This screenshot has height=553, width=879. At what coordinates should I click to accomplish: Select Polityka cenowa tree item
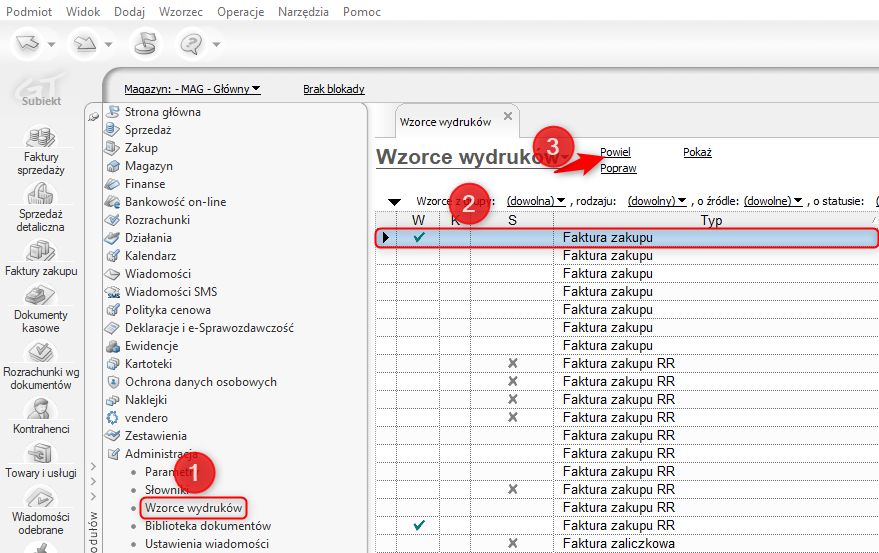tap(168, 310)
